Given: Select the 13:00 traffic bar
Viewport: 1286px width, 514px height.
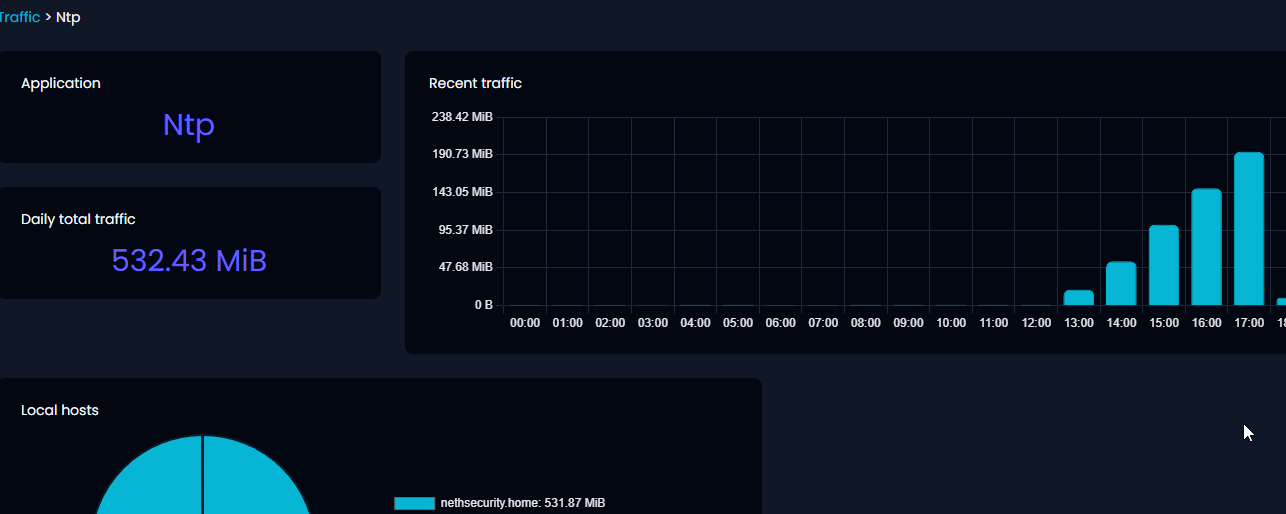Looking at the screenshot, I should [1078, 298].
